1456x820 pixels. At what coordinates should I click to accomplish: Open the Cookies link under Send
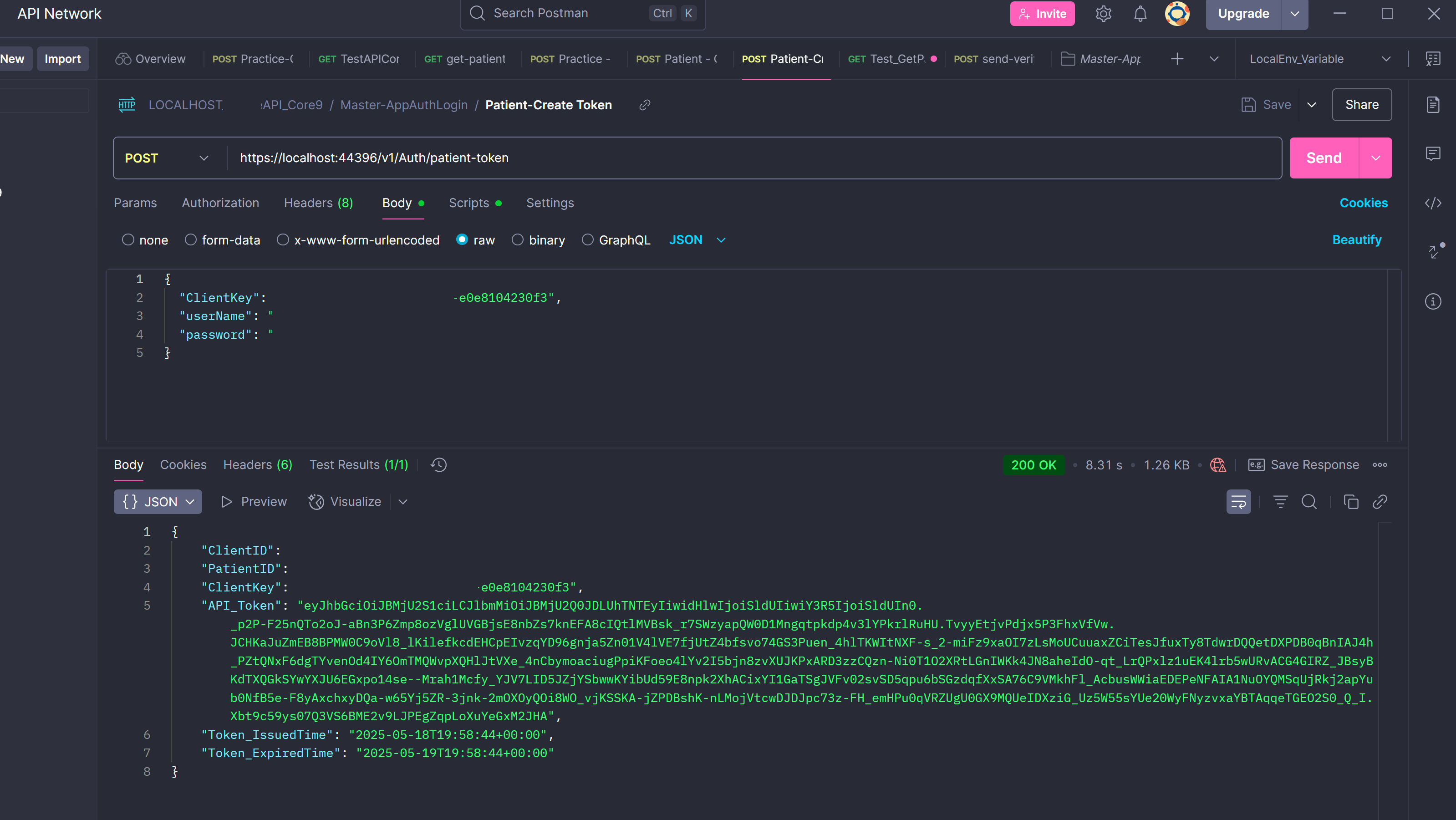click(1363, 203)
